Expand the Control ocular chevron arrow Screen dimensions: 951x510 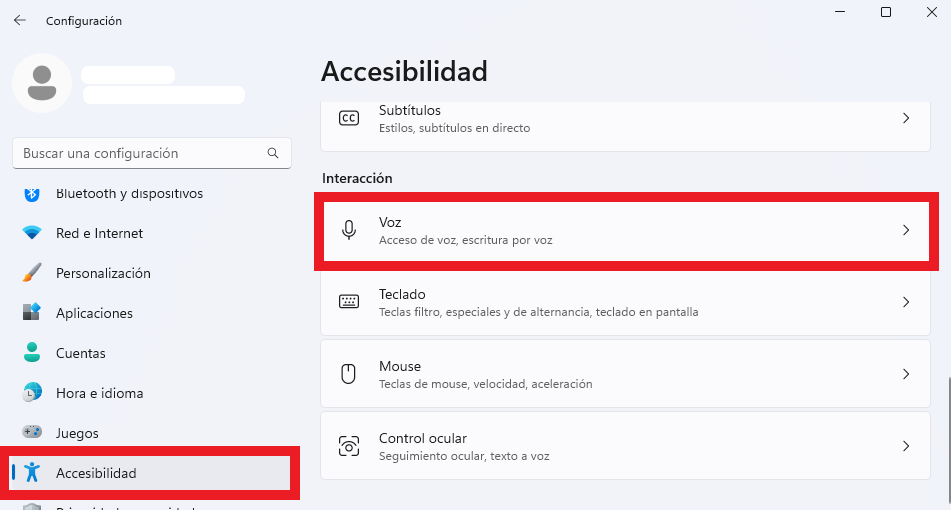pos(906,446)
